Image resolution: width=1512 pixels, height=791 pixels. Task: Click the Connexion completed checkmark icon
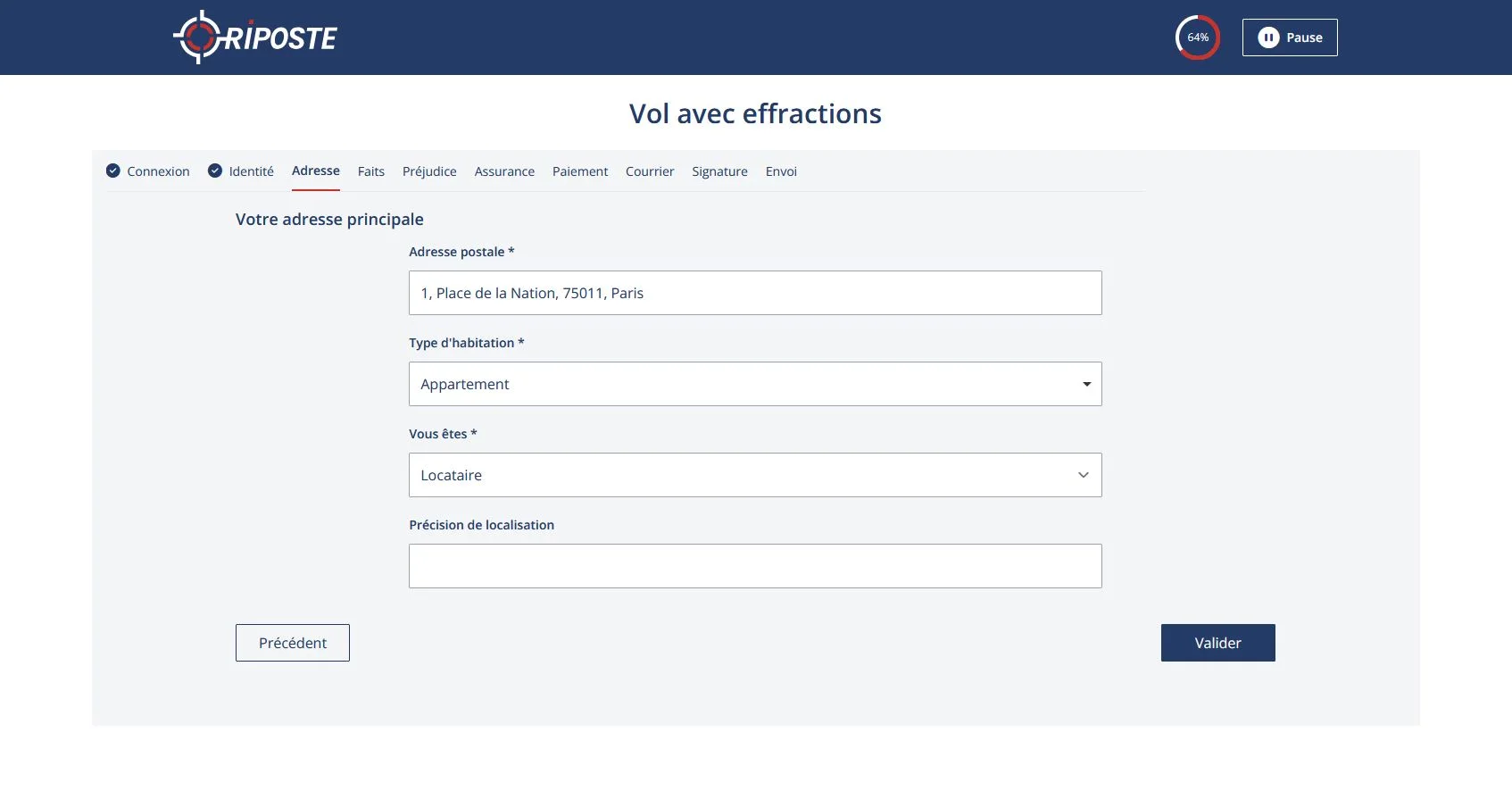click(113, 171)
